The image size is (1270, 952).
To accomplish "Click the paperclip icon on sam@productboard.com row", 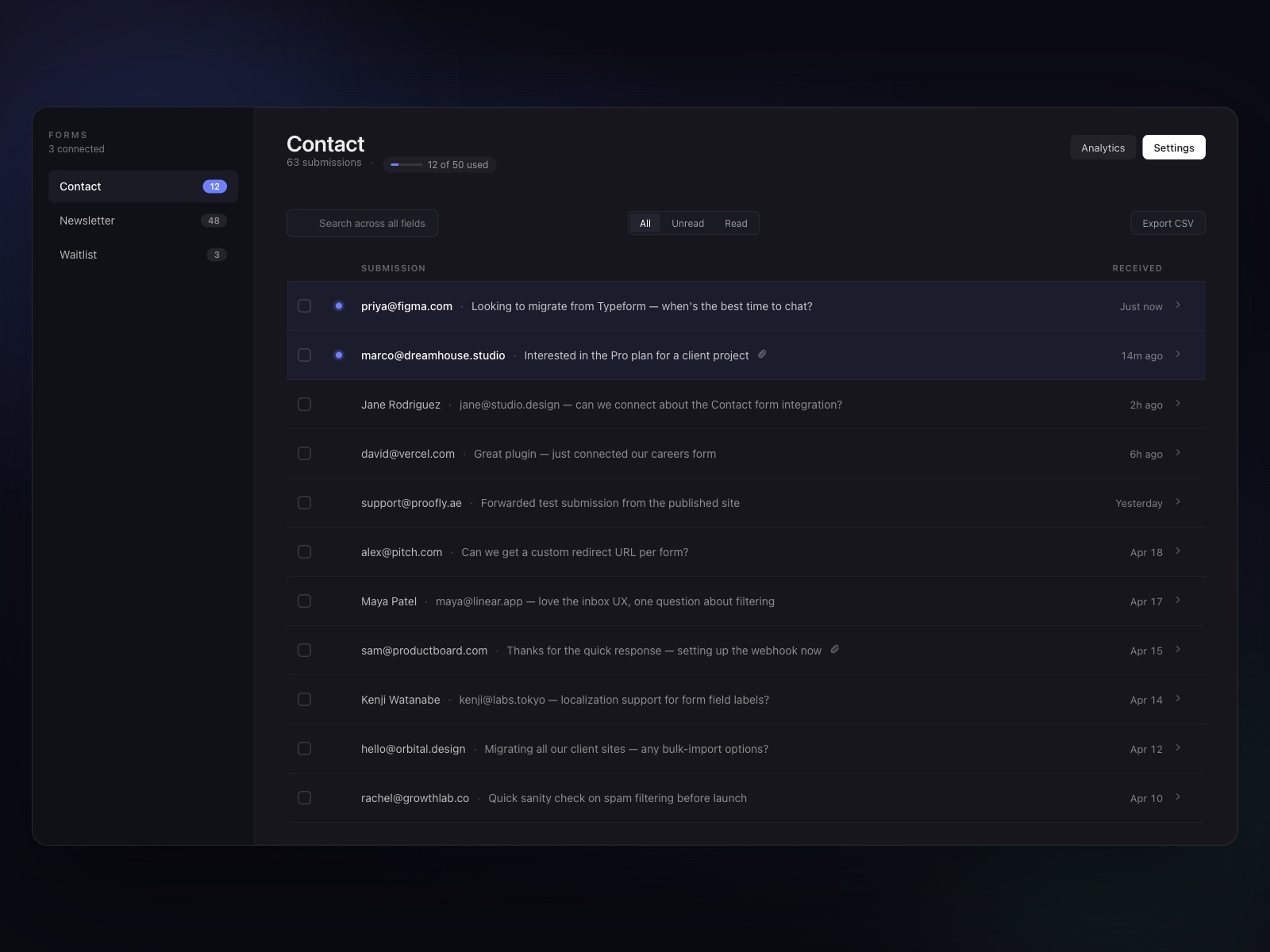I will tap(834, 650).
